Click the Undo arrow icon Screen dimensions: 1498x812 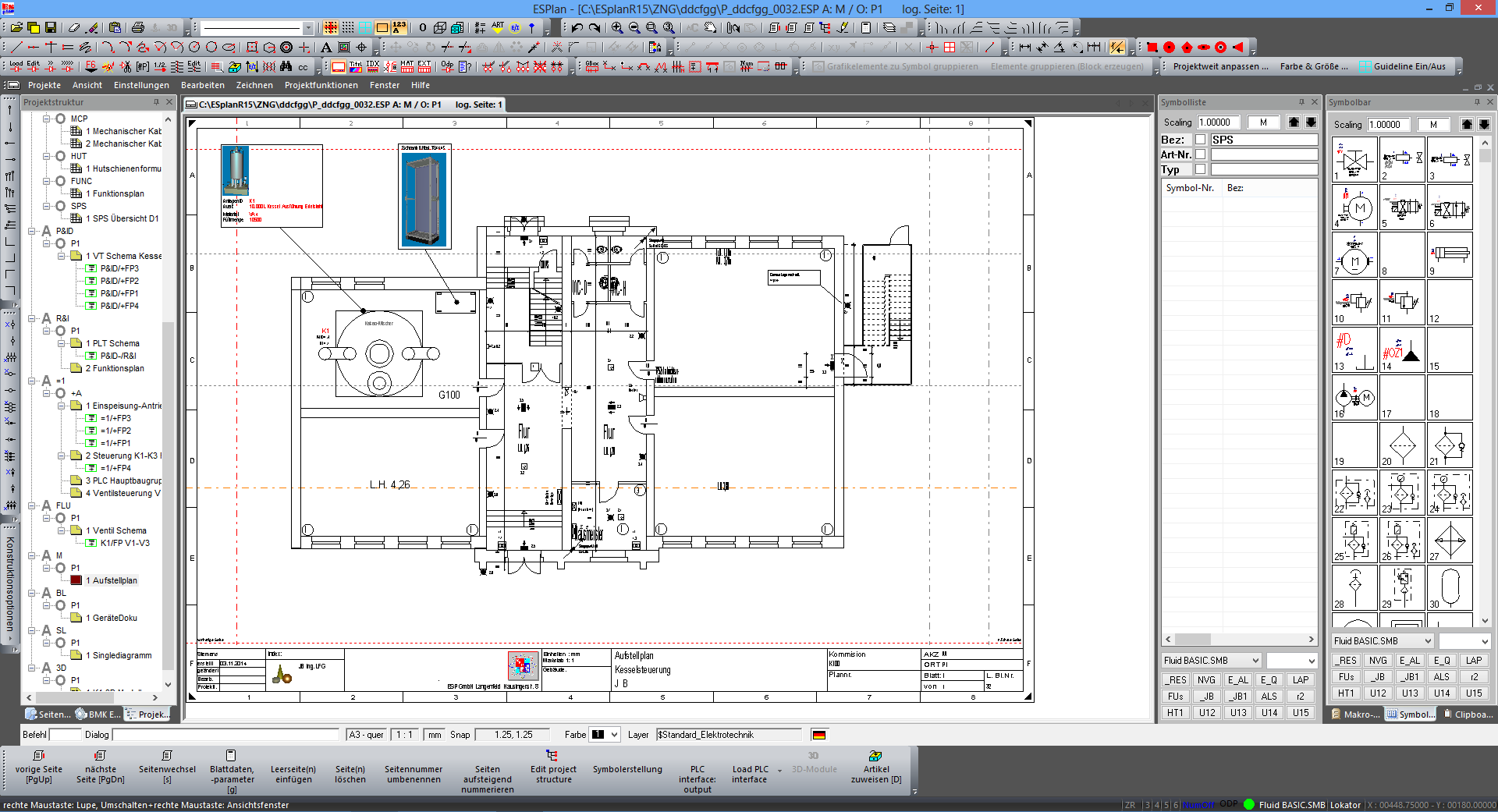click(577, 27)
